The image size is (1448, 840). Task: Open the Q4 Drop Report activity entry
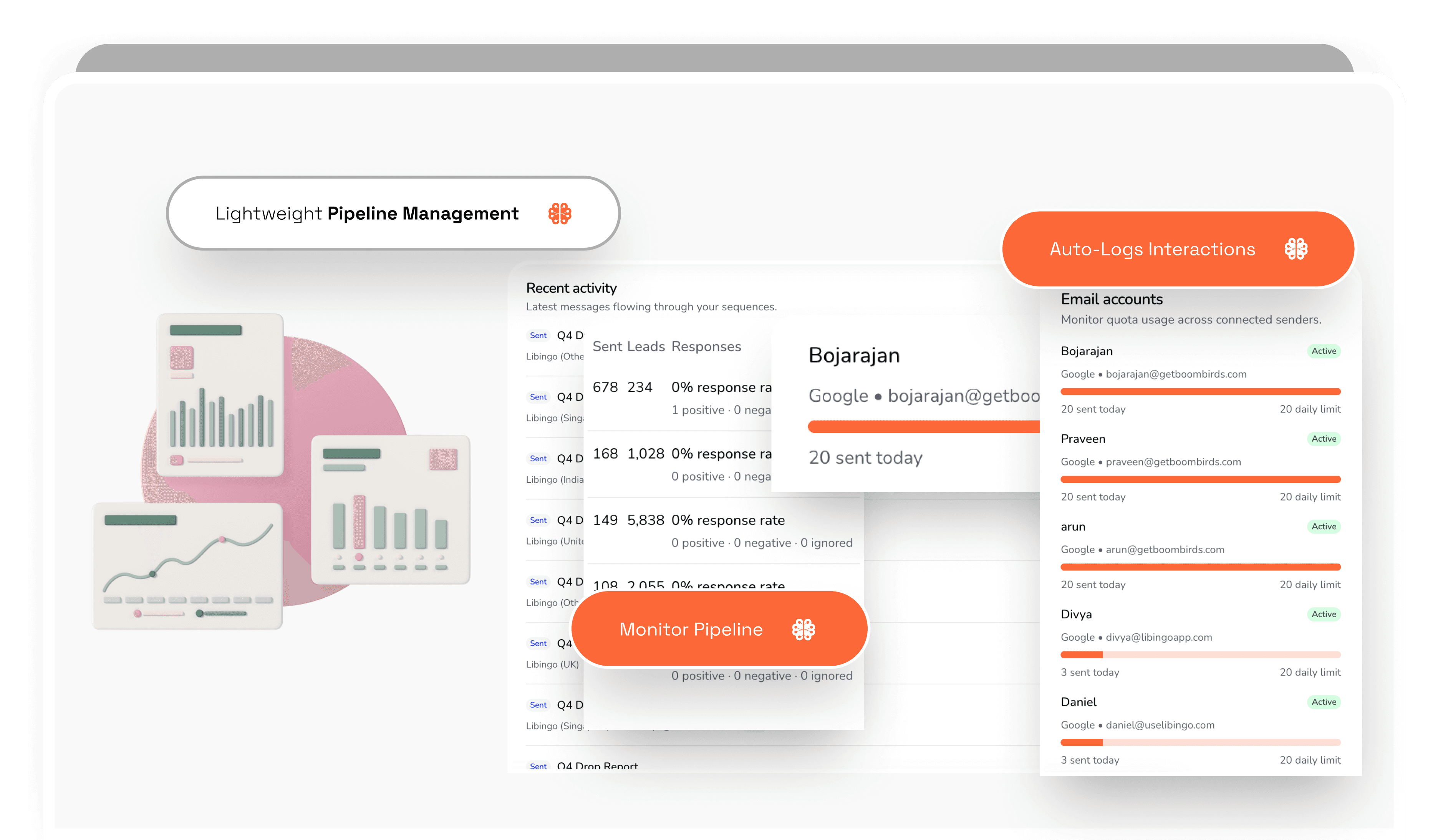click(597, 765)
